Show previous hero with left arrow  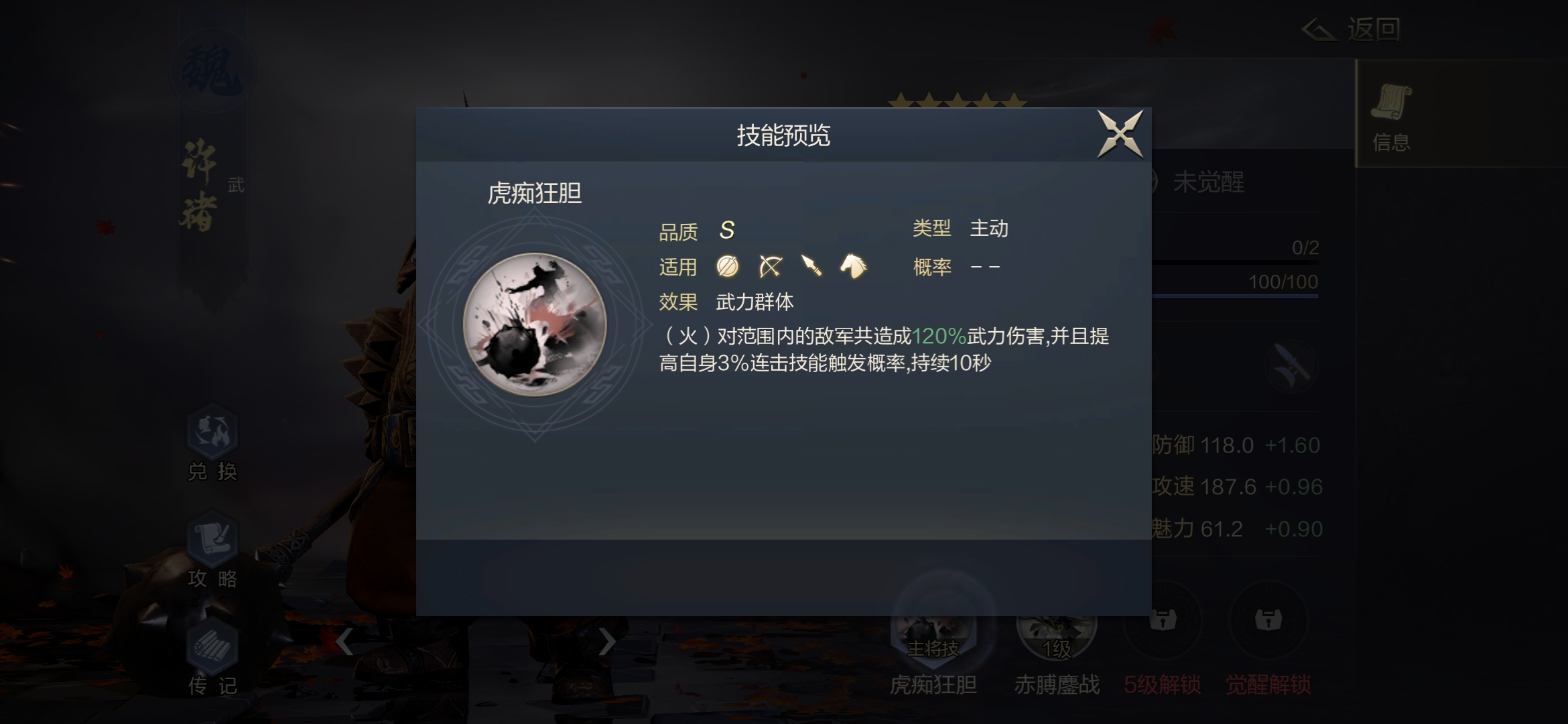(x=344, y=642)
